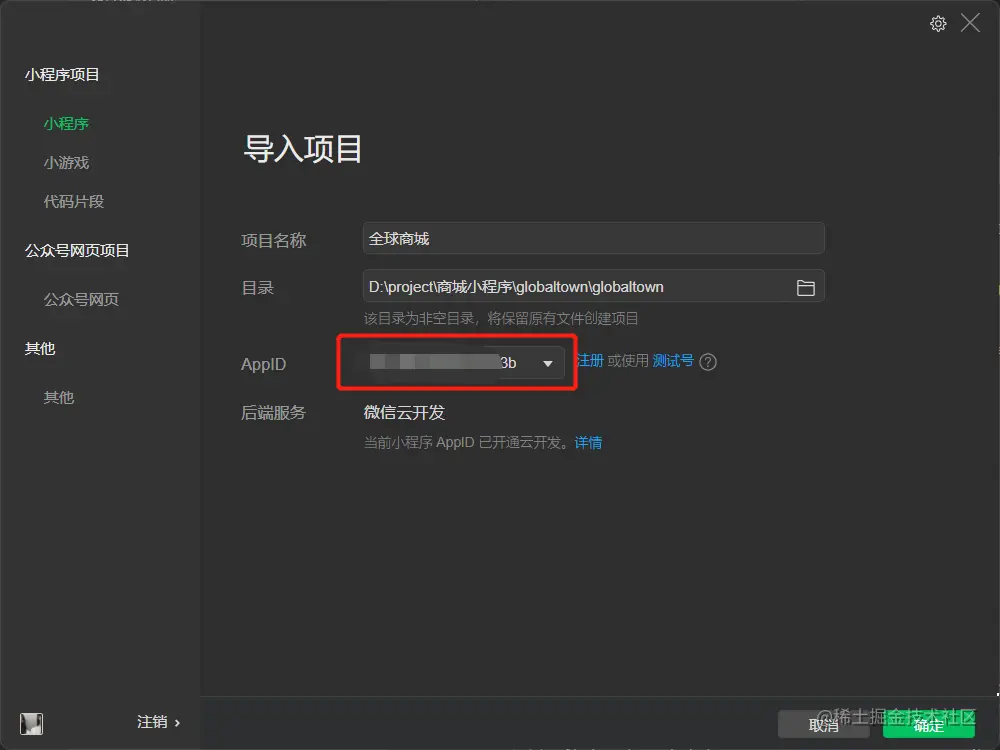1000x750 pixels.
Task: Click the 公众号网页项目 section header
Action: point(77,251)
